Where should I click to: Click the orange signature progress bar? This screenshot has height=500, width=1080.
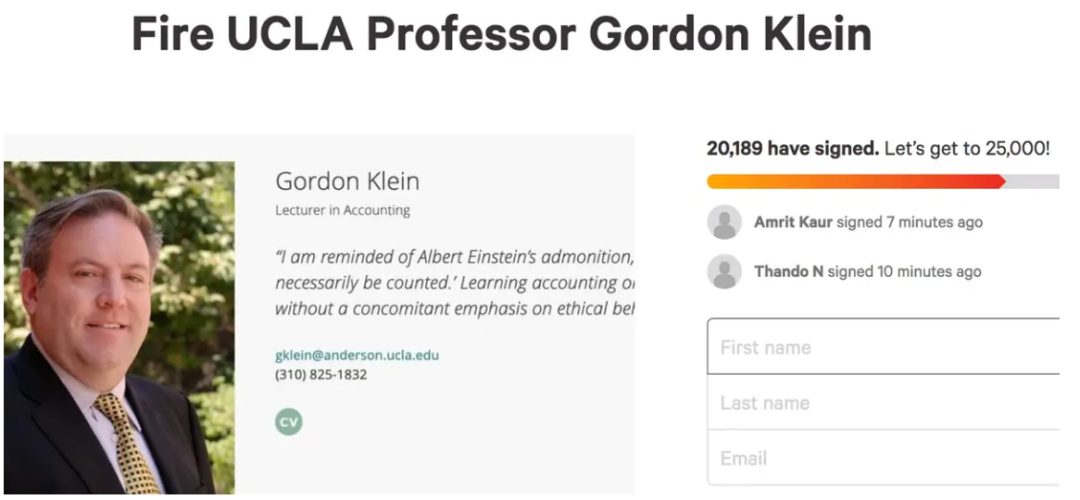(x=855, y=181)
